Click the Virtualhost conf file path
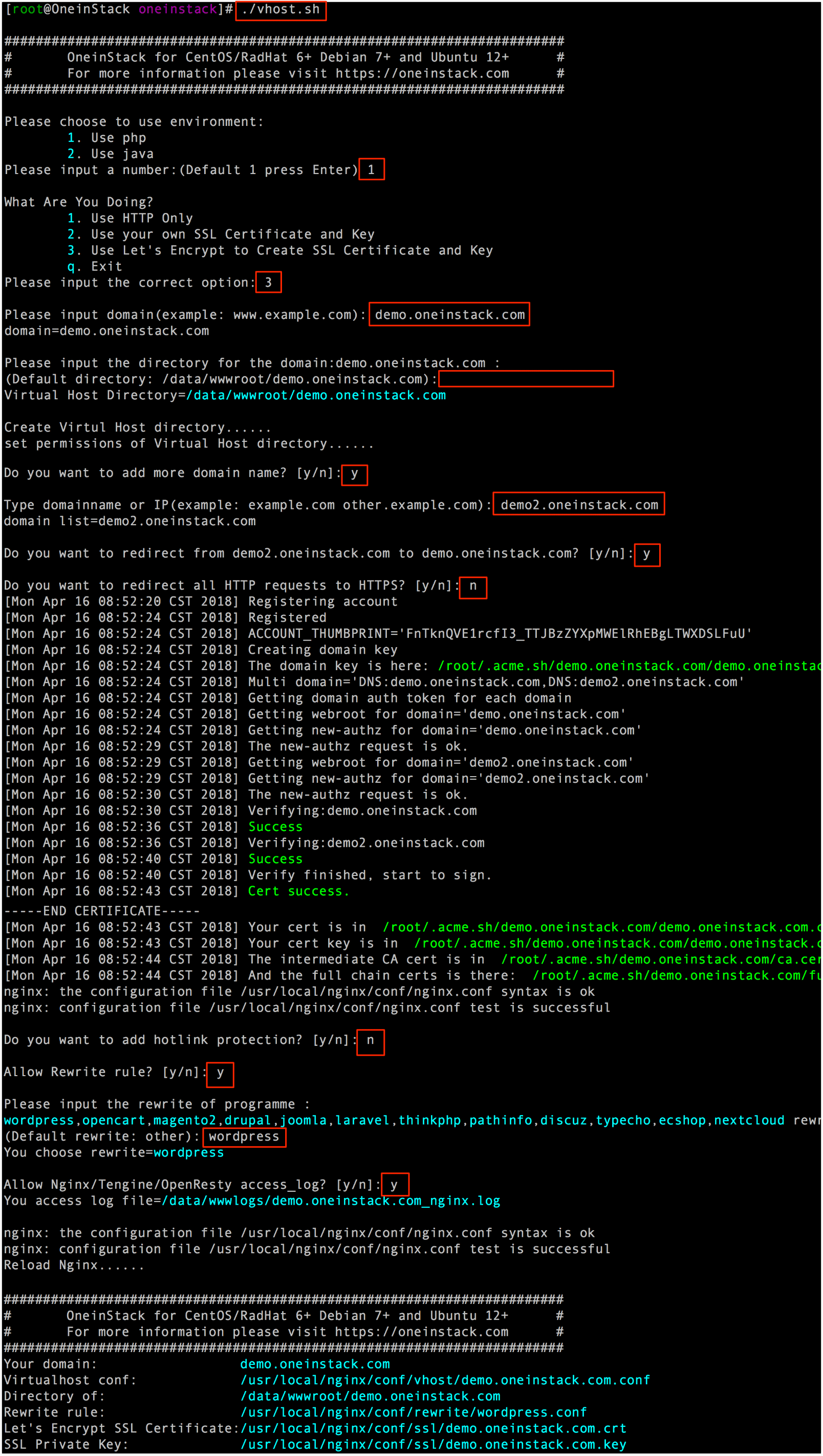 coord(445,1380)
